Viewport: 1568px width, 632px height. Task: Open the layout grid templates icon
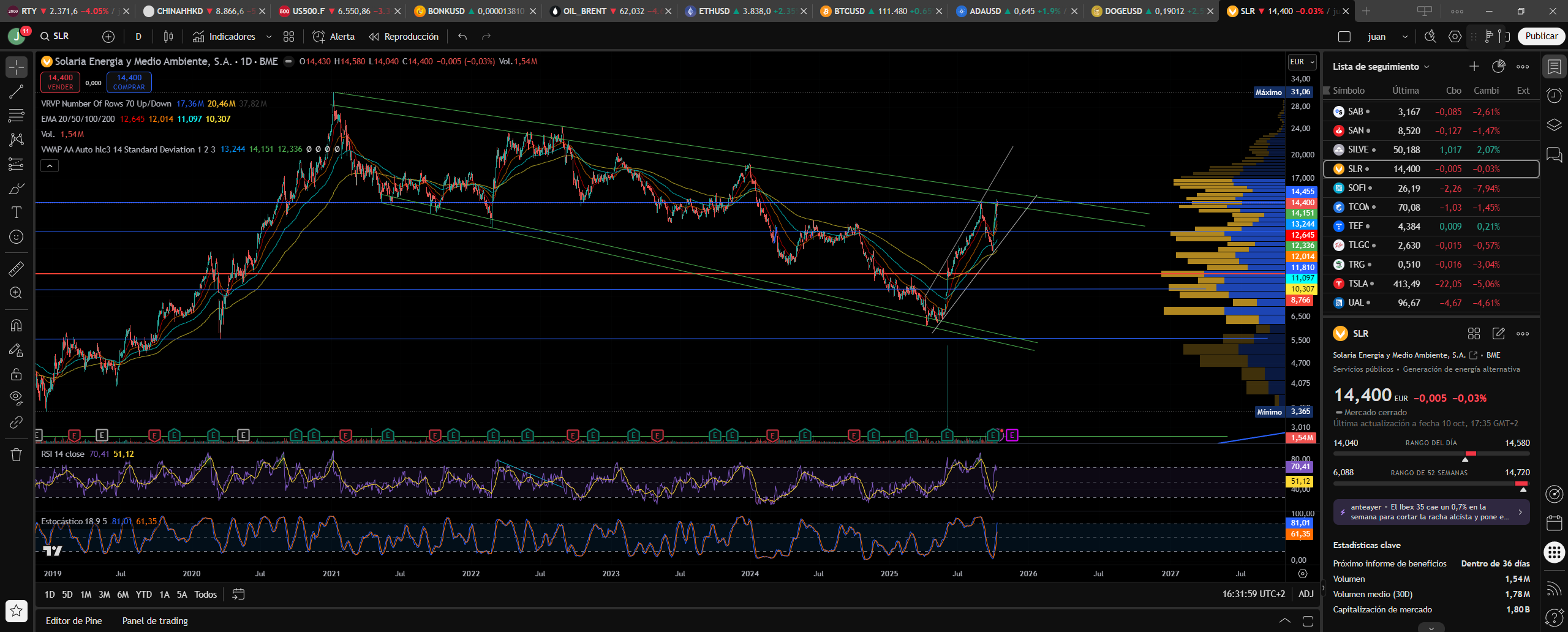click(289, 37)
